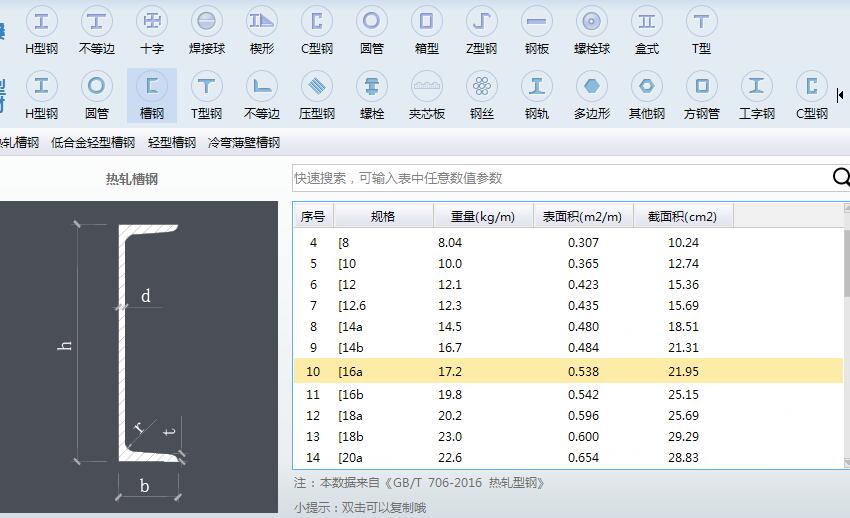The image size is (850, 518).
Task: Select the [18b specification row
Action: coord(568,437)
